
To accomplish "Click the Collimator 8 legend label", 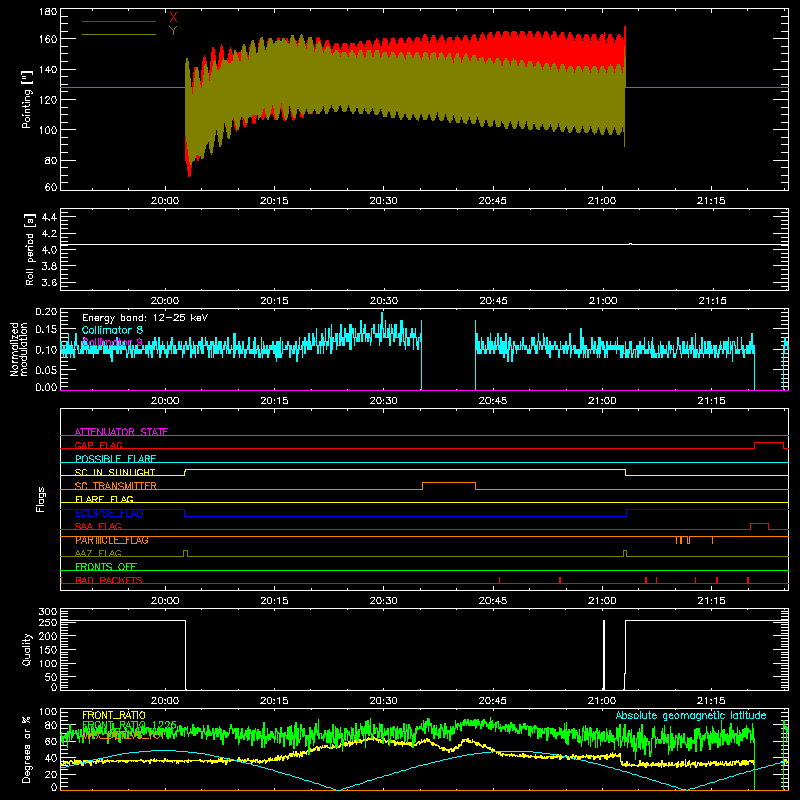I will [112, 330].
